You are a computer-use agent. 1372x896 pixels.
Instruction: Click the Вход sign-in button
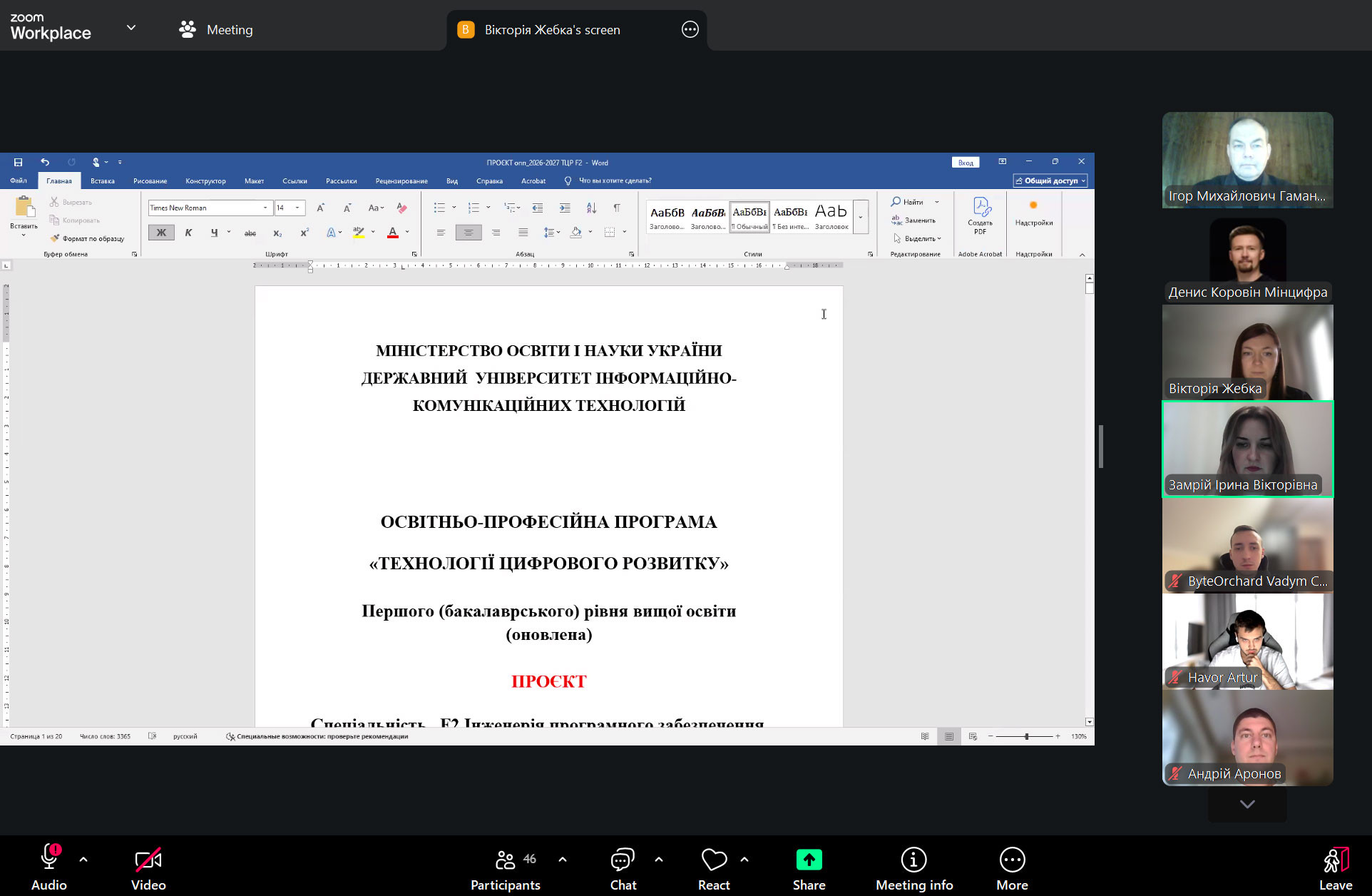coord(966,163)
